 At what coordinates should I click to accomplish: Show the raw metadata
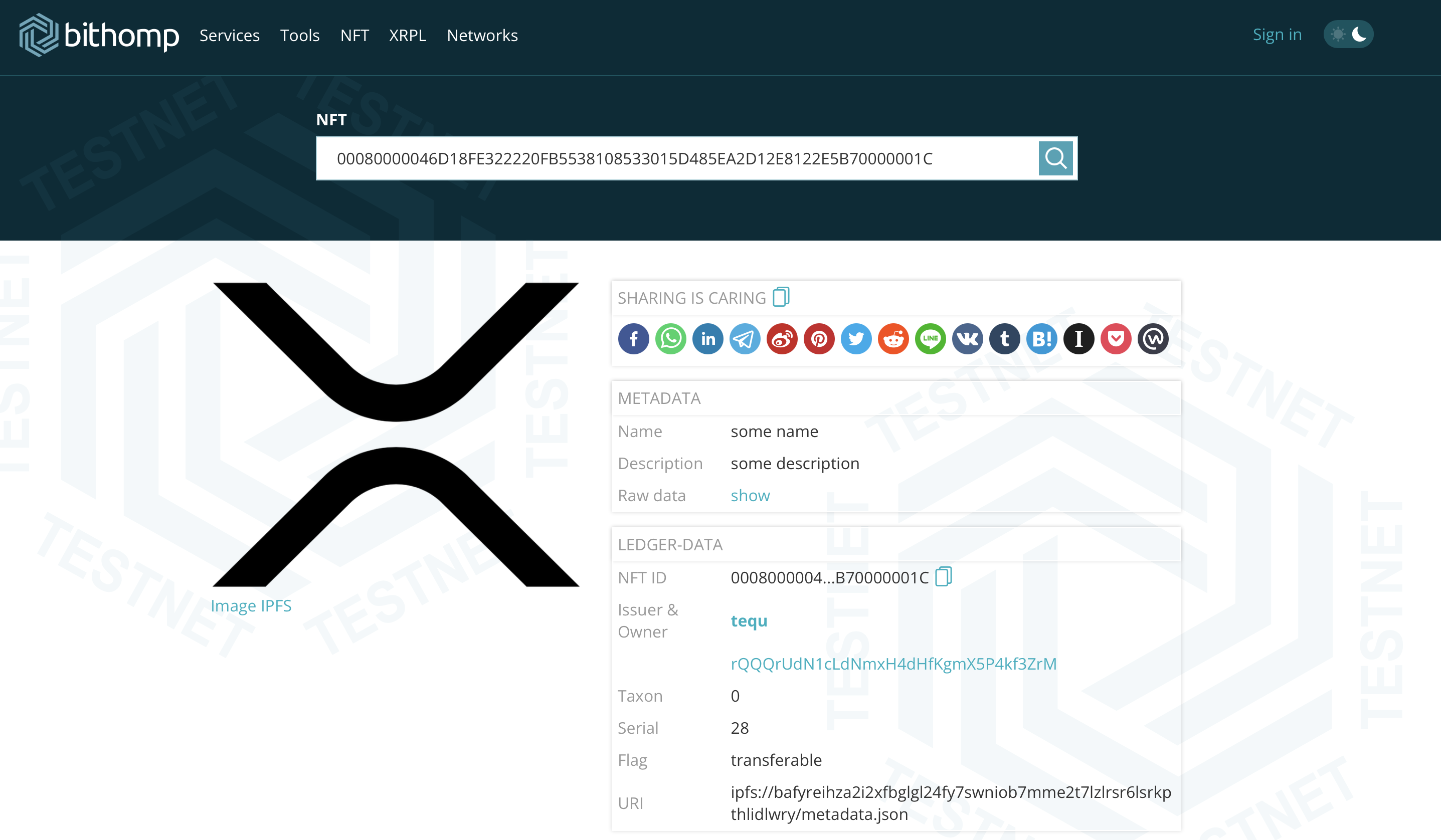pyautogui.click(x=750, y=495)
